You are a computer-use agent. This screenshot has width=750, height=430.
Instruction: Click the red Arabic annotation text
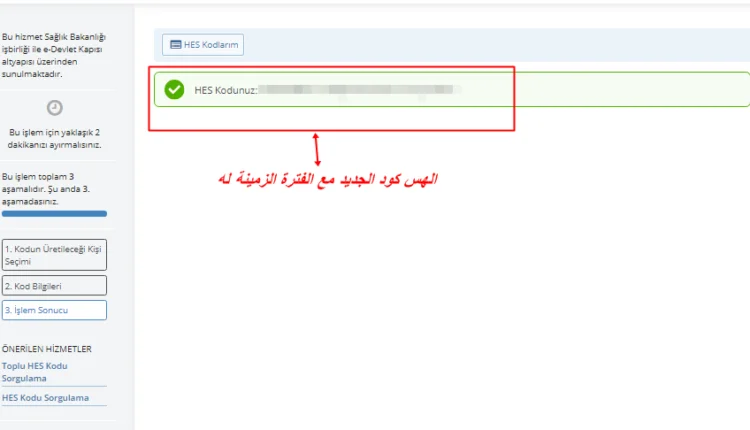(x=328, y=179)
